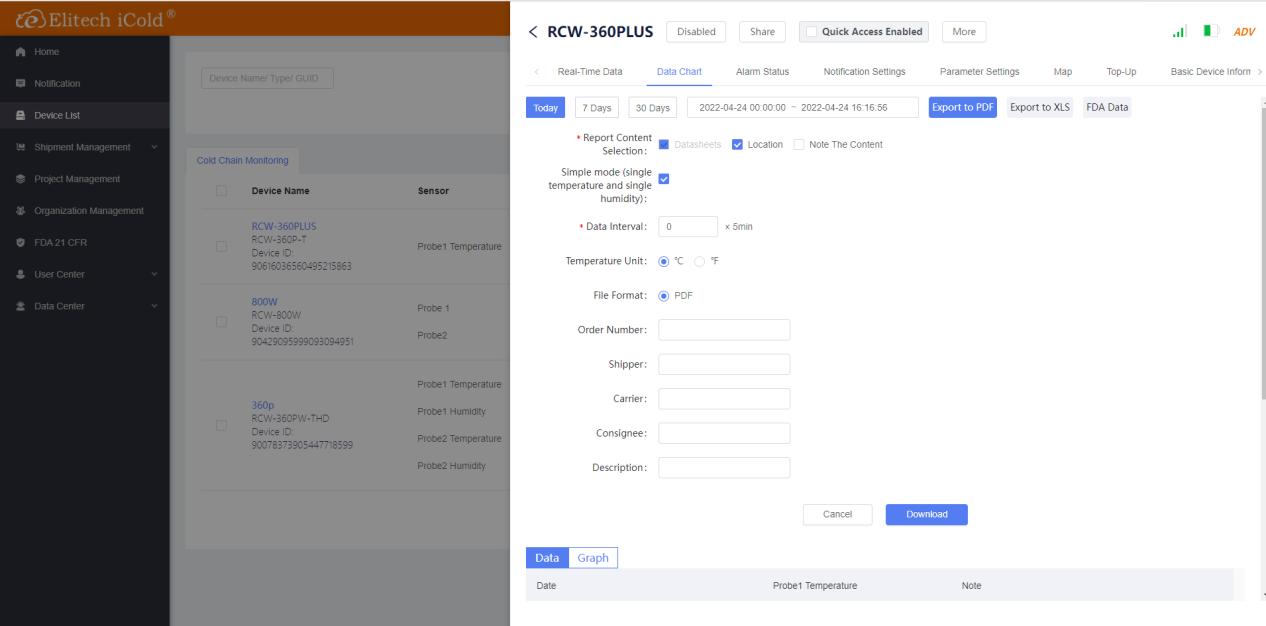
Task: Switch to the Graph view tab
Action: click(x=593, y=558)
